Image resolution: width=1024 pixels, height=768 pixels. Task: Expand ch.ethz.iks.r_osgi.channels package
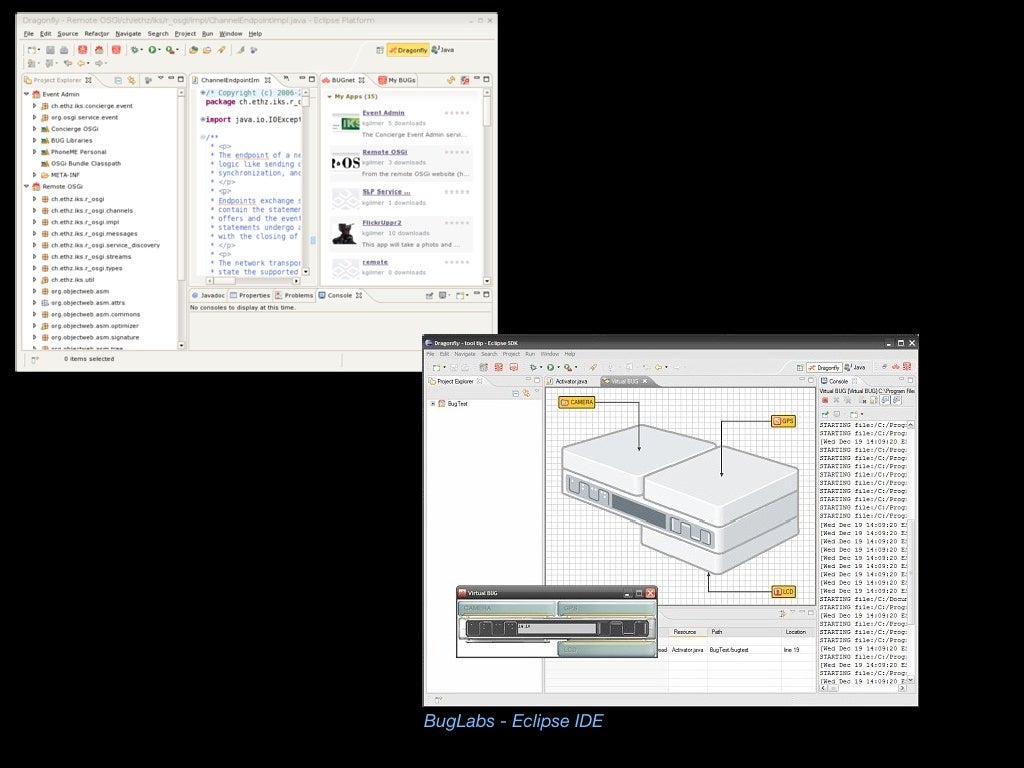[35, 210]
